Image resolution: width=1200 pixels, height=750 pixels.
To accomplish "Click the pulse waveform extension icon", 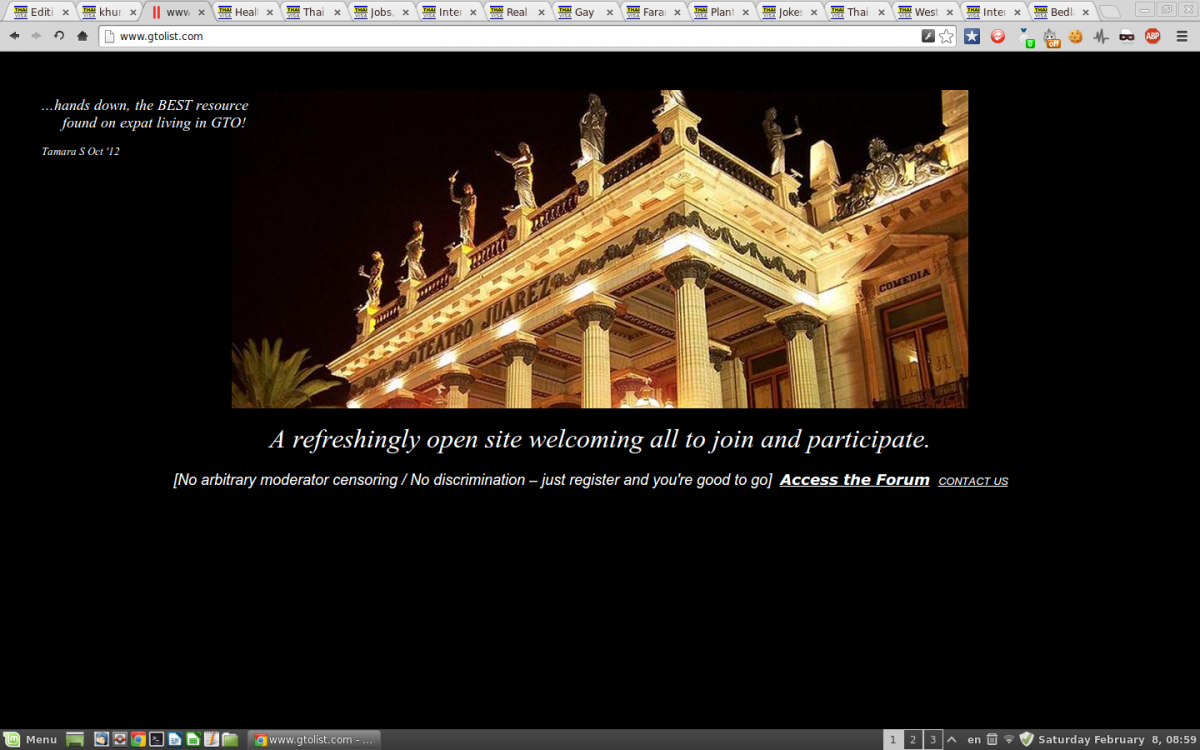I will click(x=1101, y=36).
